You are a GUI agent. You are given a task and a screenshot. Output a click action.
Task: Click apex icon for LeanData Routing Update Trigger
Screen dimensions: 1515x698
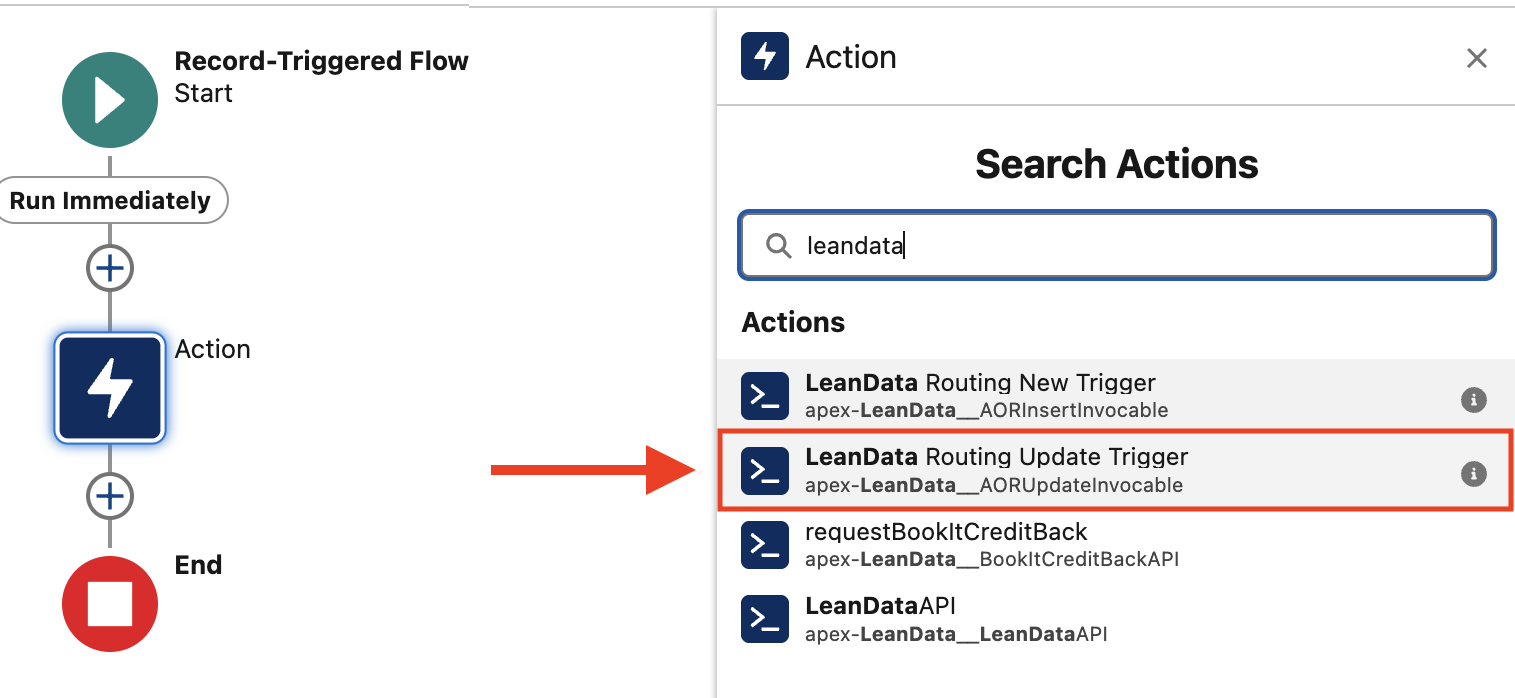coord(765,470)
